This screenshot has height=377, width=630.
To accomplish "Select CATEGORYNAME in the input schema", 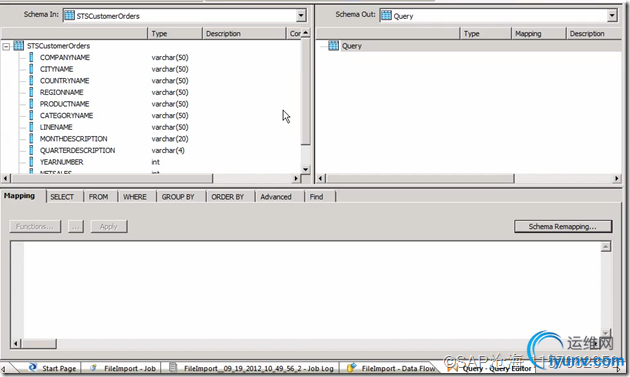I will 66,116.
